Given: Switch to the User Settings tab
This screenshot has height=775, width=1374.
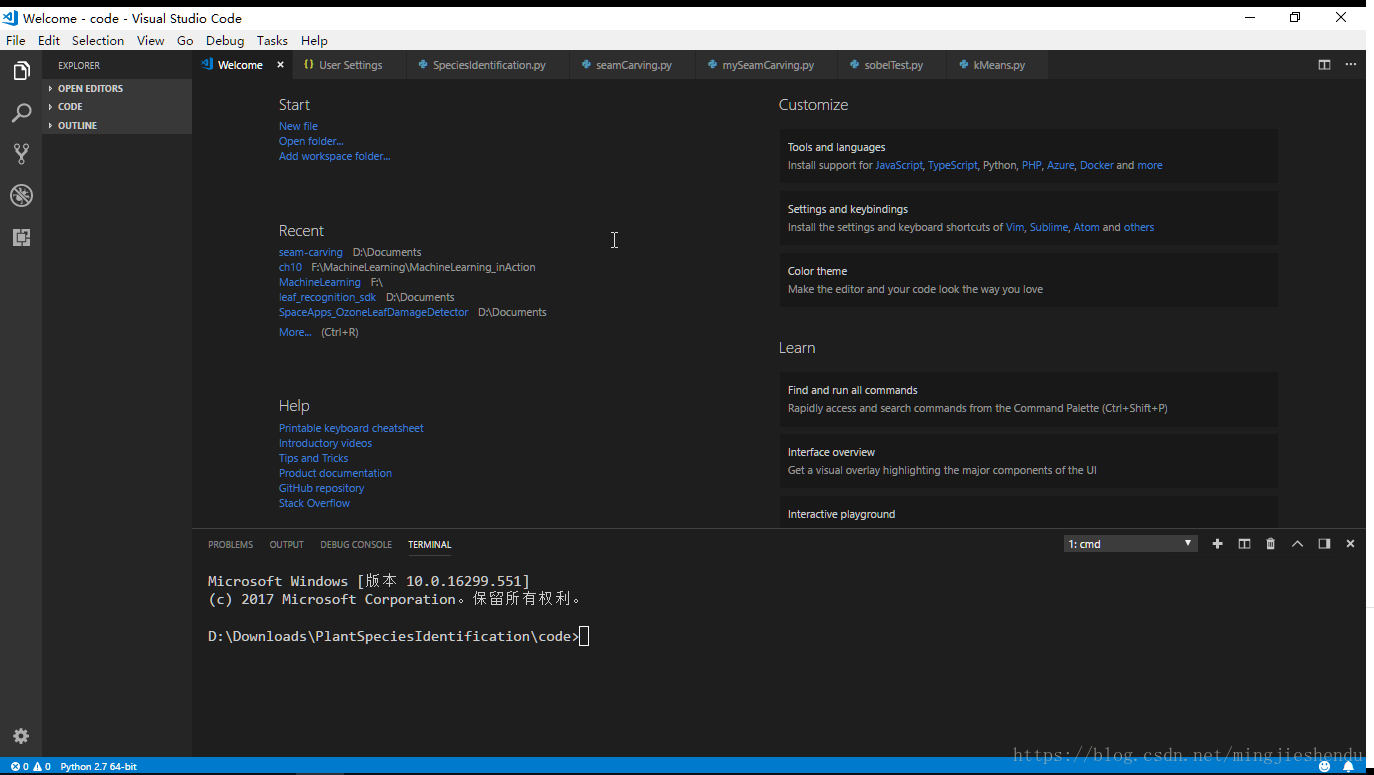Looking at the screenshot, I should pyautogui.click(x=350, y=65).
